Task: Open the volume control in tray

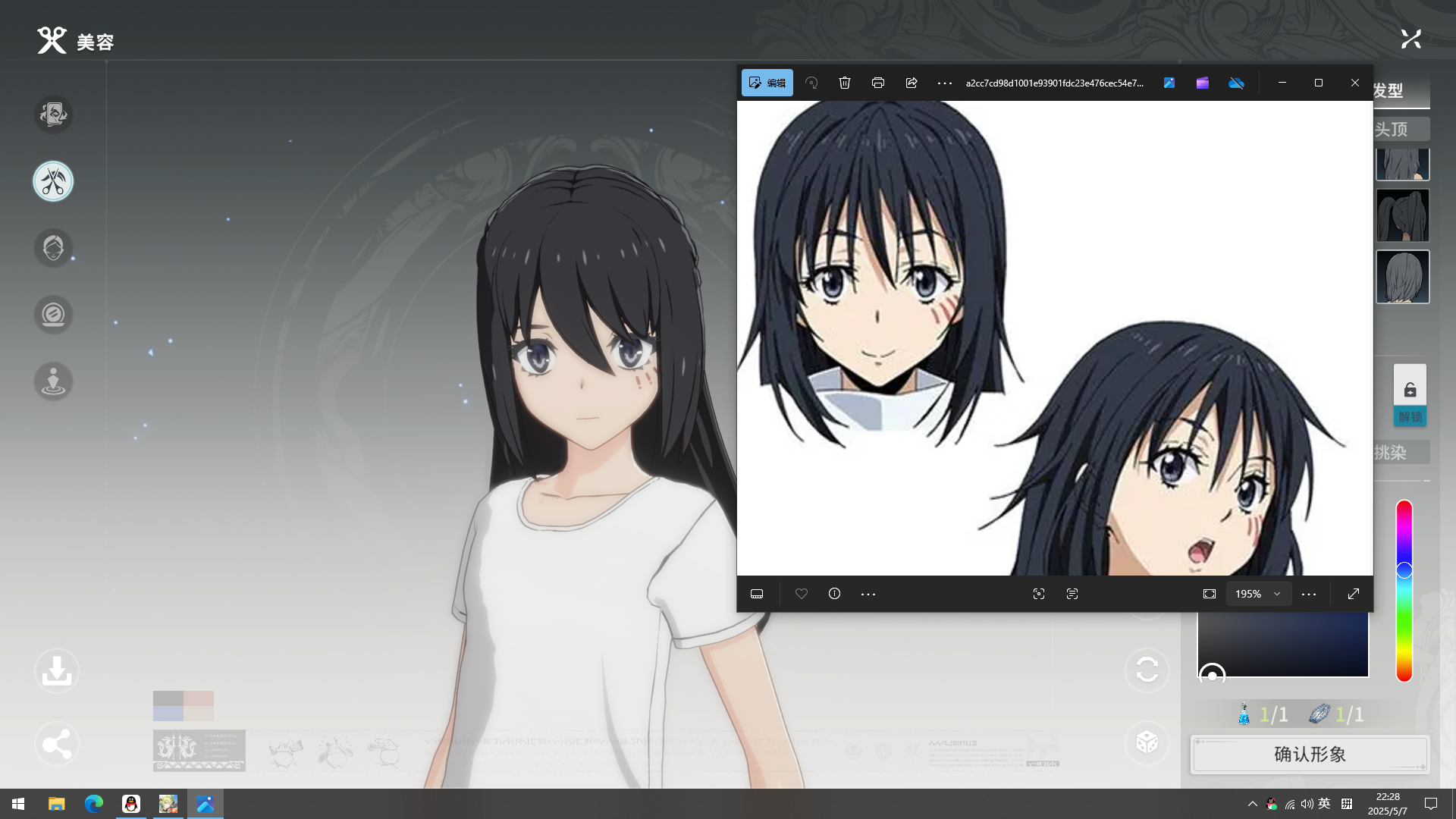Action: tap(1307, 804)
